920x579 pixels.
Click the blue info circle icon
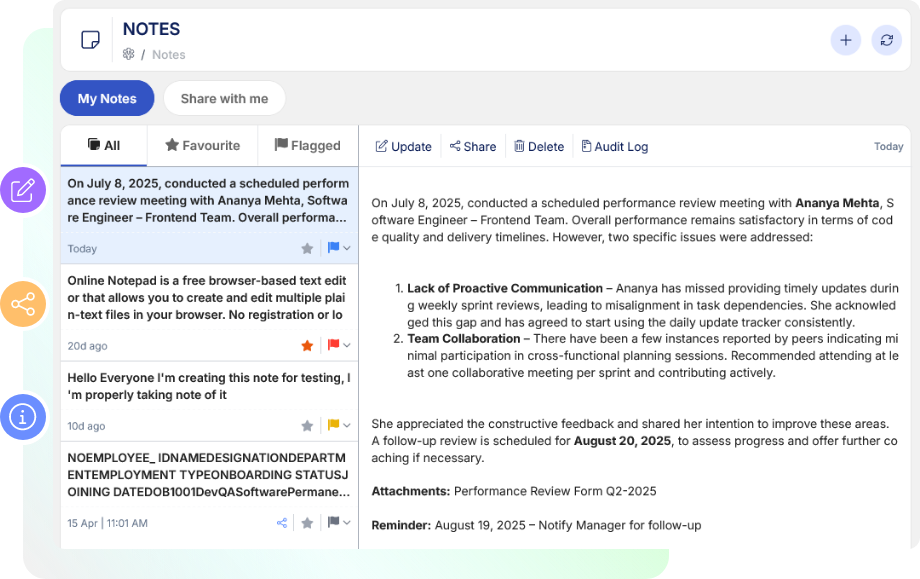[x=23, y=417]
